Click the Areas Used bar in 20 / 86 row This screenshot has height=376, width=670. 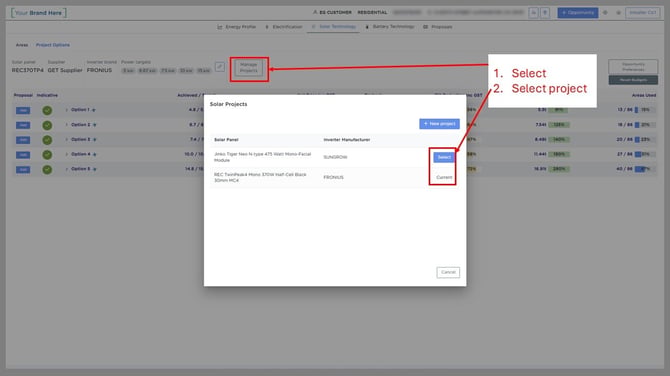click(x=645, y=139)
